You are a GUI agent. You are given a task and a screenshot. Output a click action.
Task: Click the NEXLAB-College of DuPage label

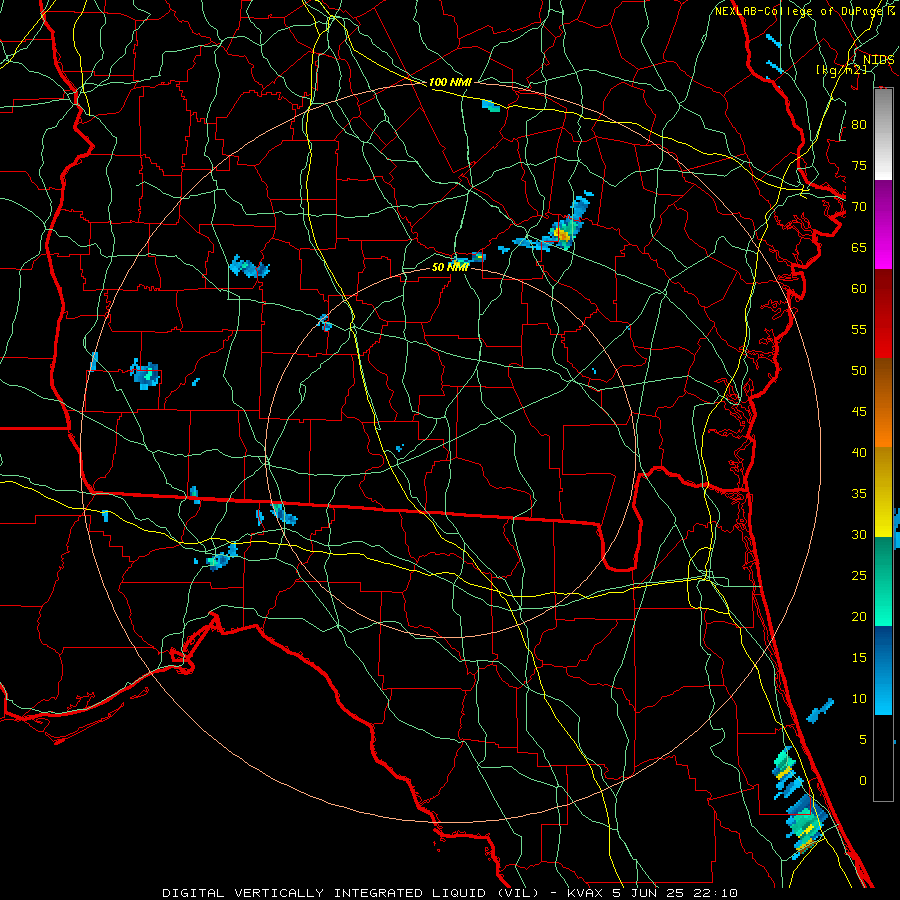click(x=799, y=11)
